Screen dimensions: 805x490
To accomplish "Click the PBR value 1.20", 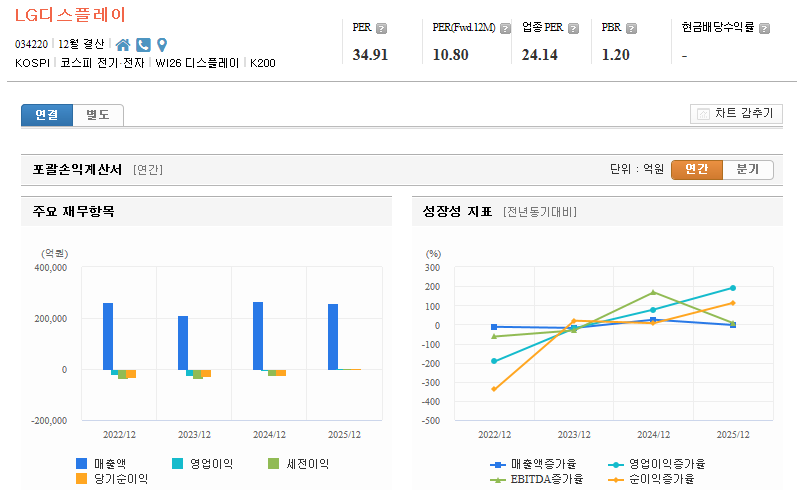I will coord(616,54).
